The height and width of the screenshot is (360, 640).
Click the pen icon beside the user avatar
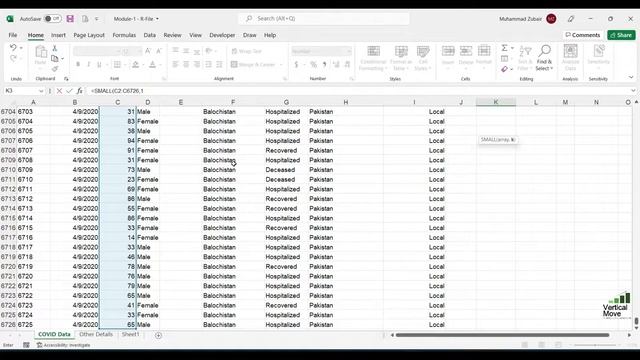(571, 19)
